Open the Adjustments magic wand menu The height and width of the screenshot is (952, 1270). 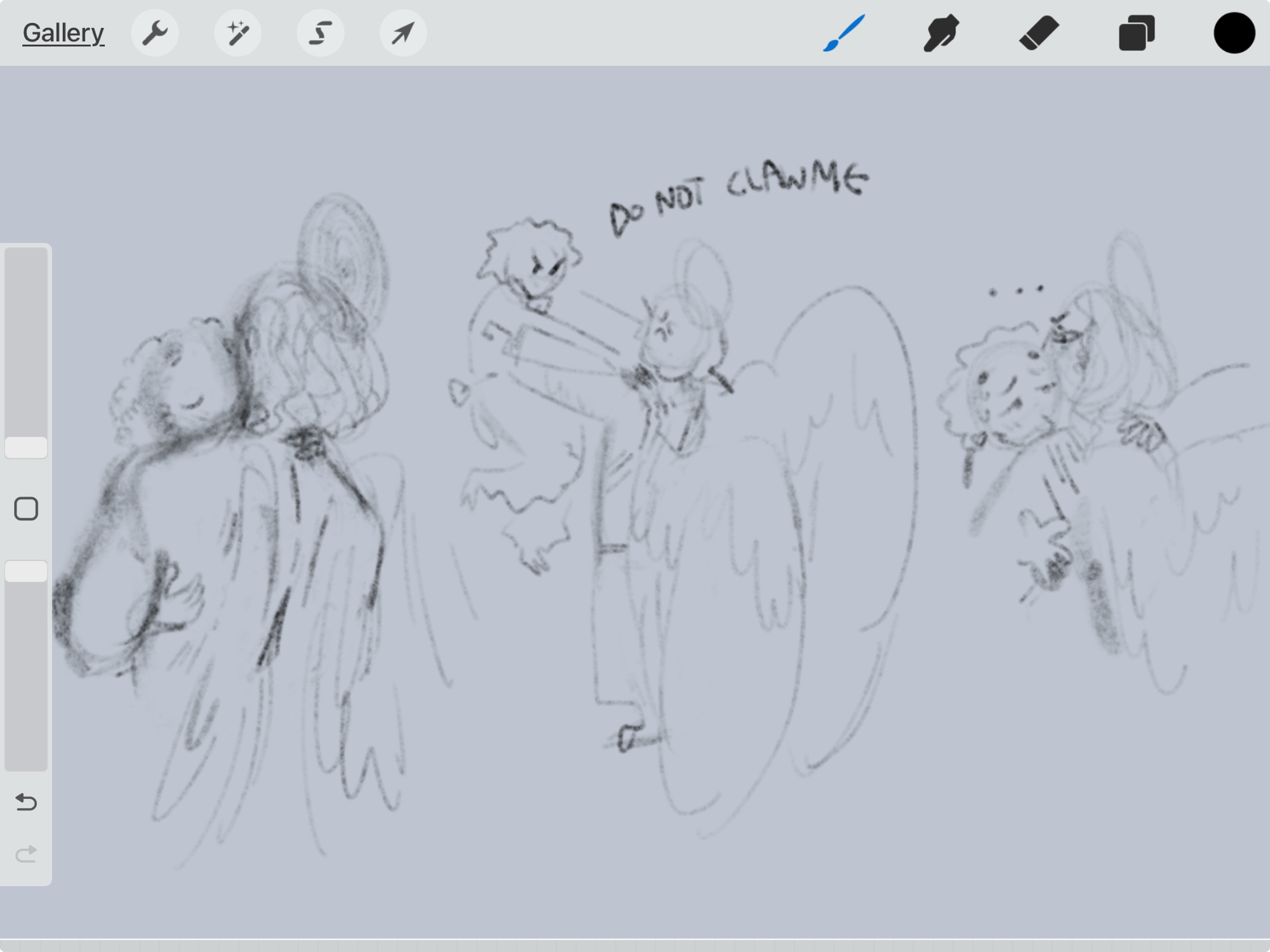click(x=237, y=33)
